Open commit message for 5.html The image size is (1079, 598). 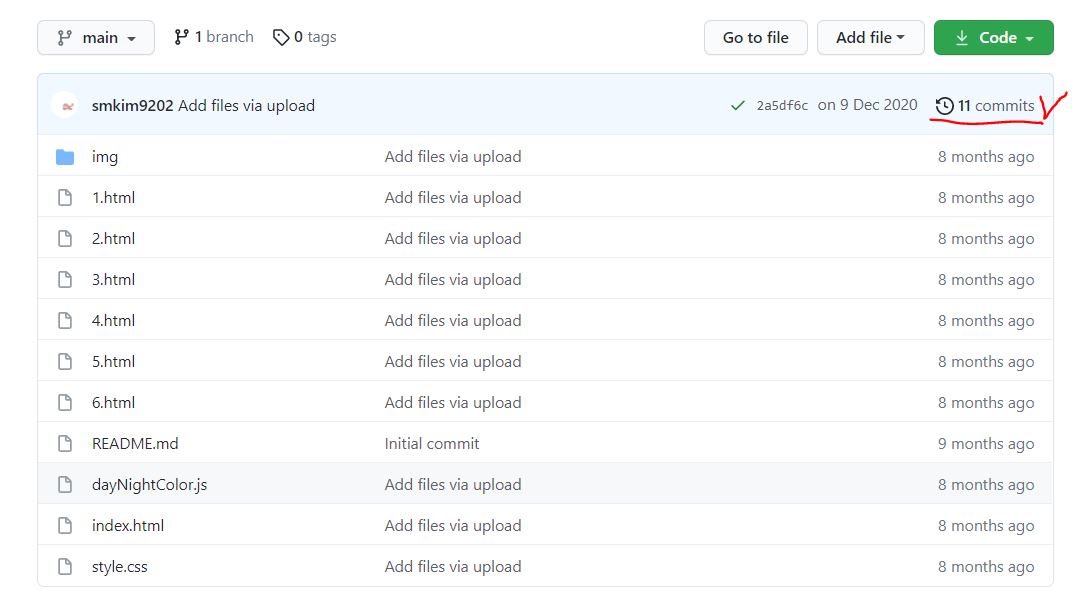coord(453,362)
